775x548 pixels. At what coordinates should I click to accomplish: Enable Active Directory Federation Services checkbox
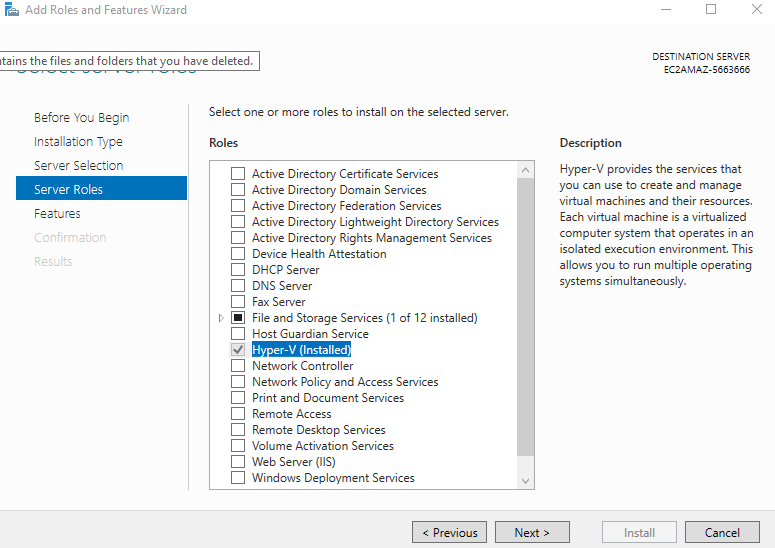(x=238, y=206)
